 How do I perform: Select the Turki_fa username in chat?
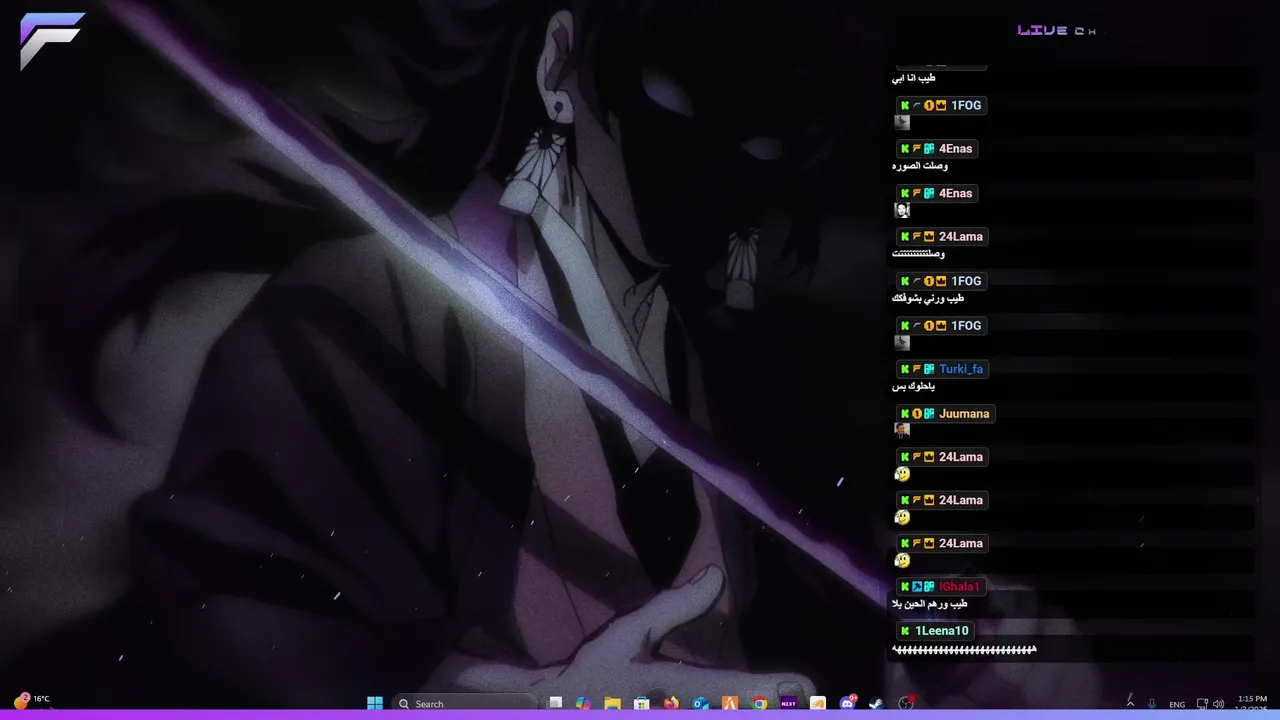click(x=961, y=369)
